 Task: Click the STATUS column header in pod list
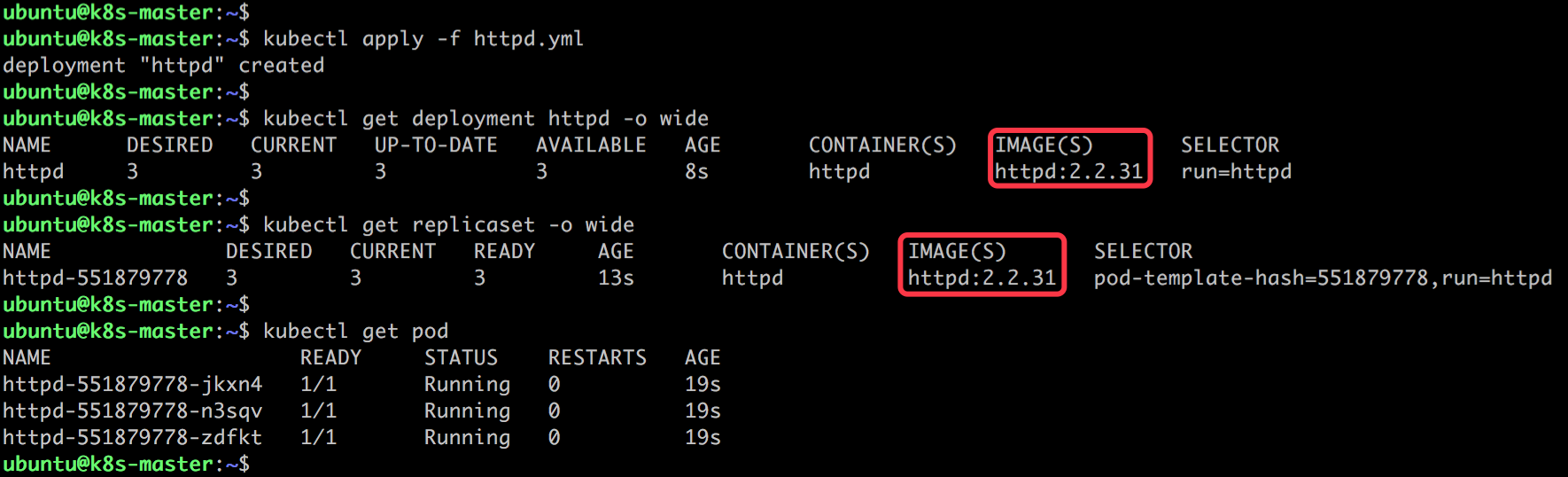click(461, 358)
